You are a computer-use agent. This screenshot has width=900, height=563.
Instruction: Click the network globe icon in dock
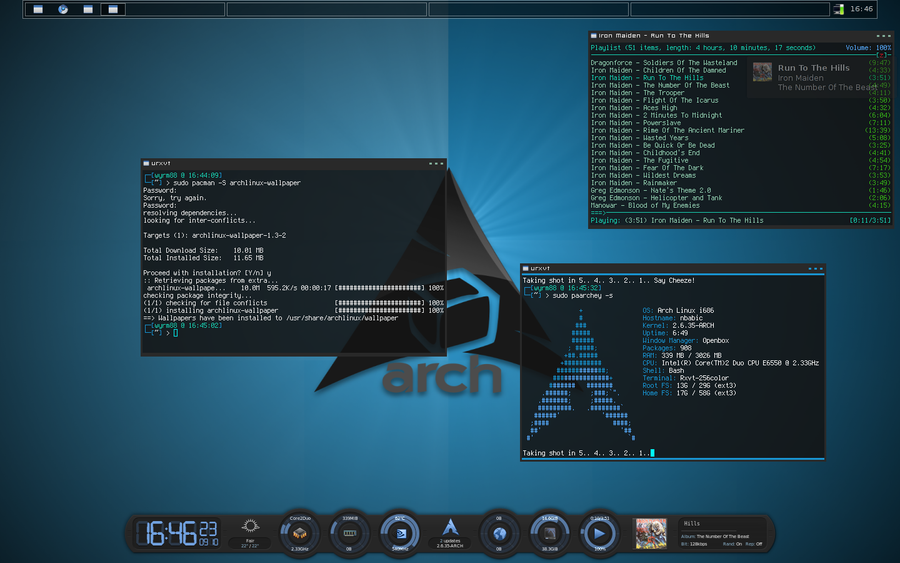[x=498, y=534]
